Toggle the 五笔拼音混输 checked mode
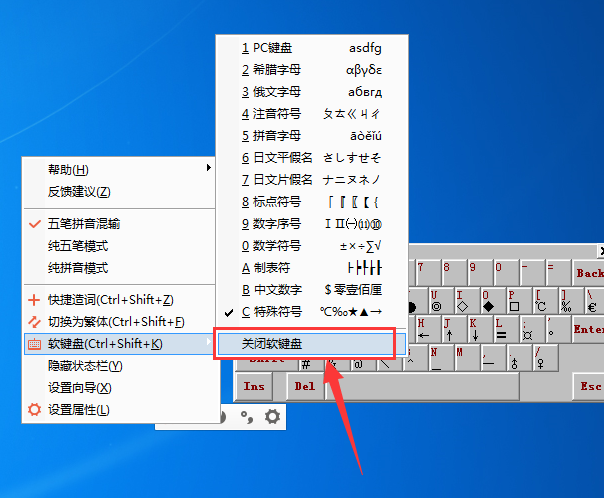Screen dimensions: 604x498 (119, 224)
